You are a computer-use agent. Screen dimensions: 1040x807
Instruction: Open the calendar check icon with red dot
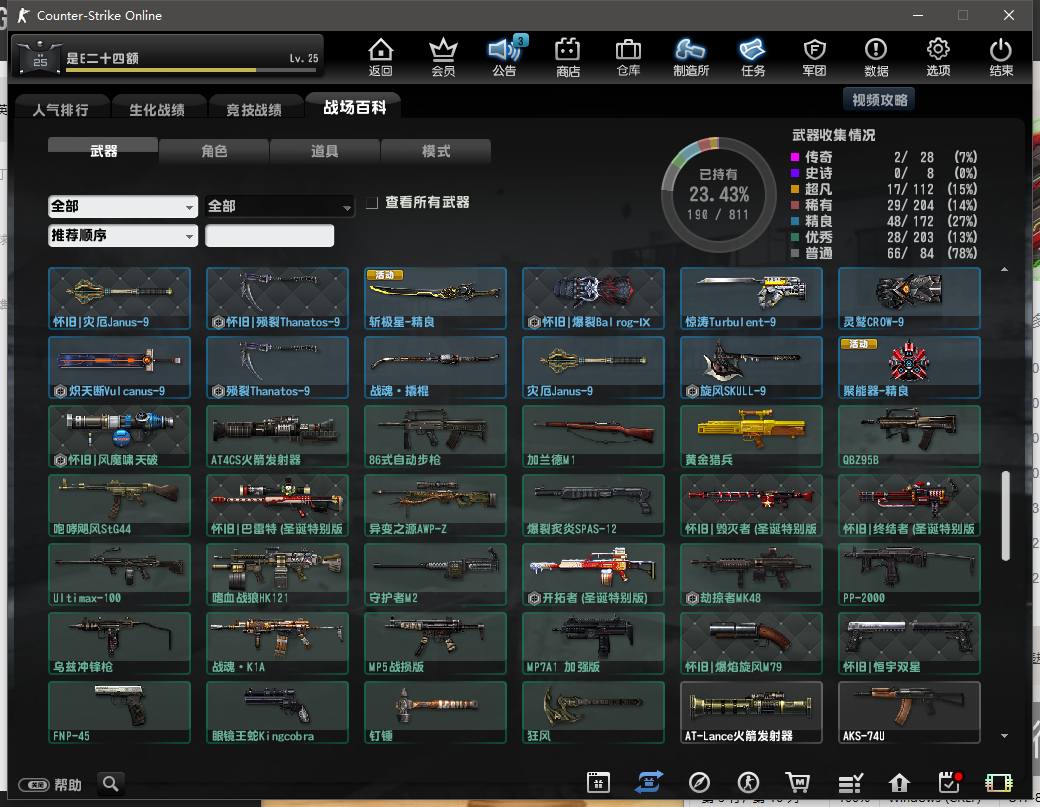[950, 782]
